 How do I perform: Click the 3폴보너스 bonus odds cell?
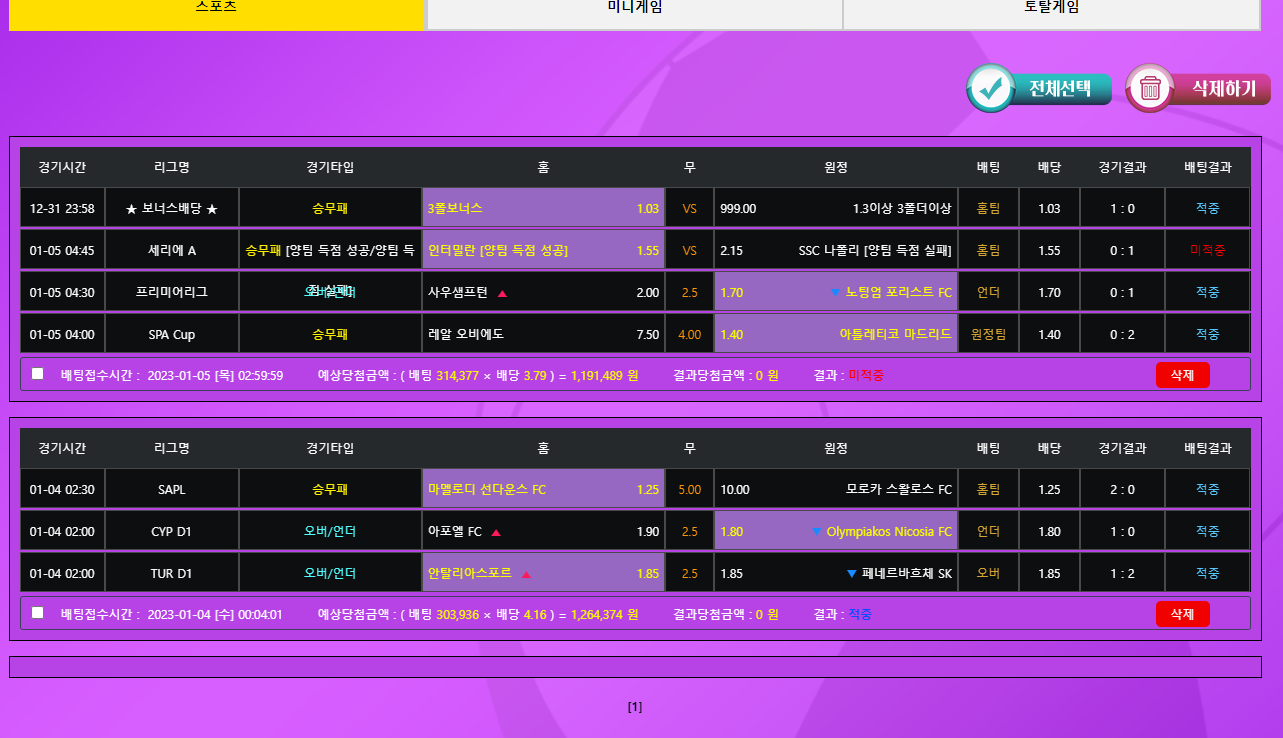(543, 209)
